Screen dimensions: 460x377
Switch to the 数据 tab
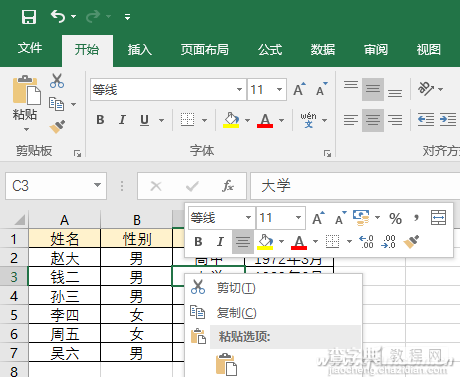pyautogui.click(x=322, y=49)
